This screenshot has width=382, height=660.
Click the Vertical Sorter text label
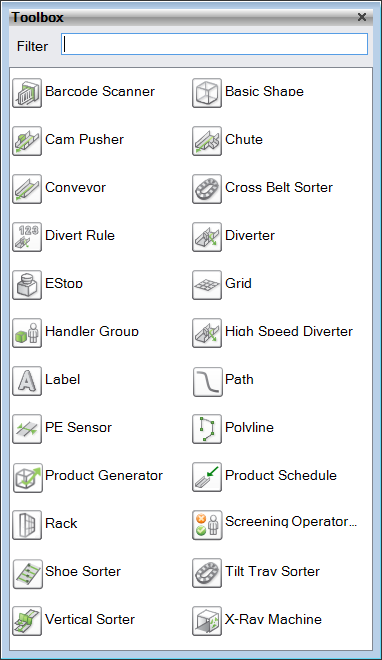tap(90, 619)
